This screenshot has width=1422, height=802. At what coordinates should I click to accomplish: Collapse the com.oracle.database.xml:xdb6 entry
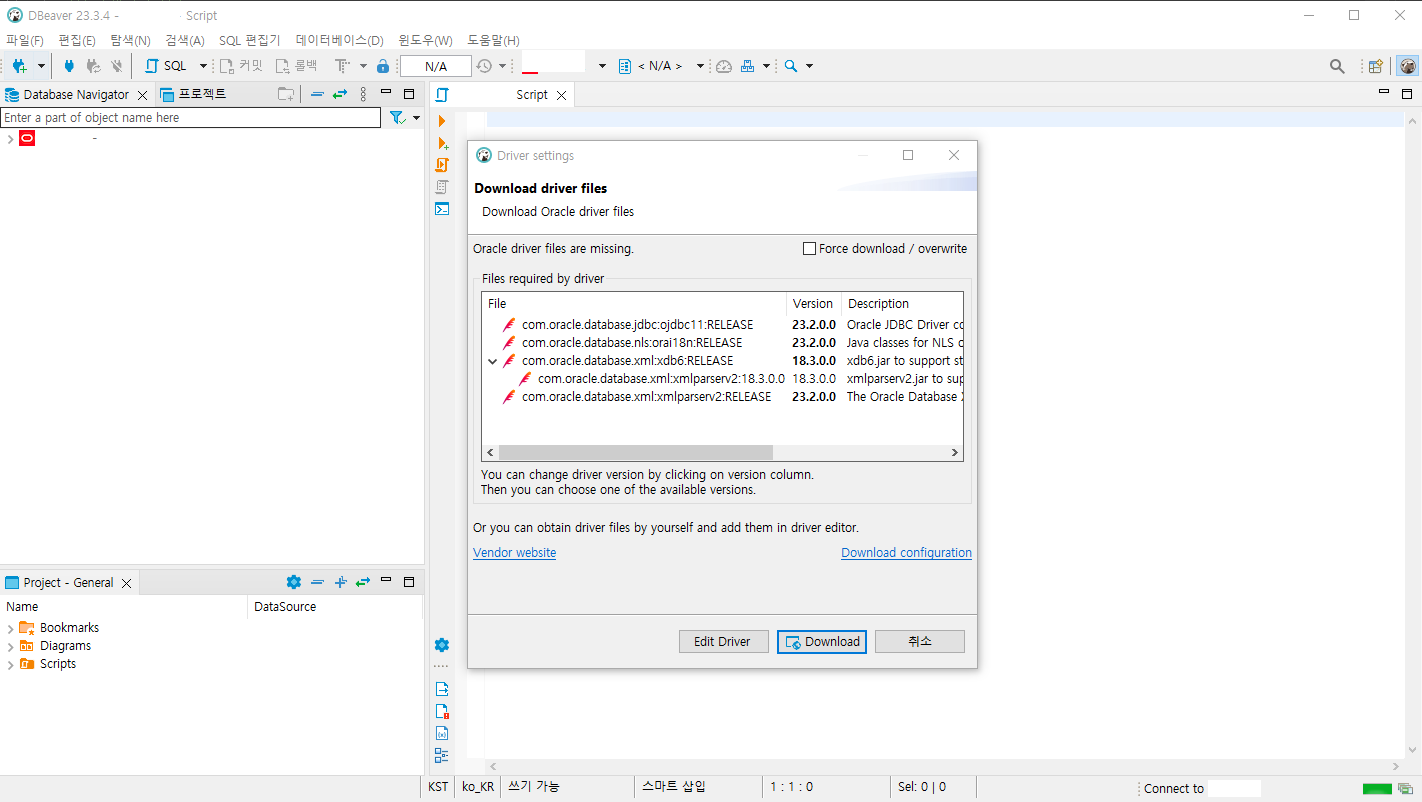click(492, 360)
